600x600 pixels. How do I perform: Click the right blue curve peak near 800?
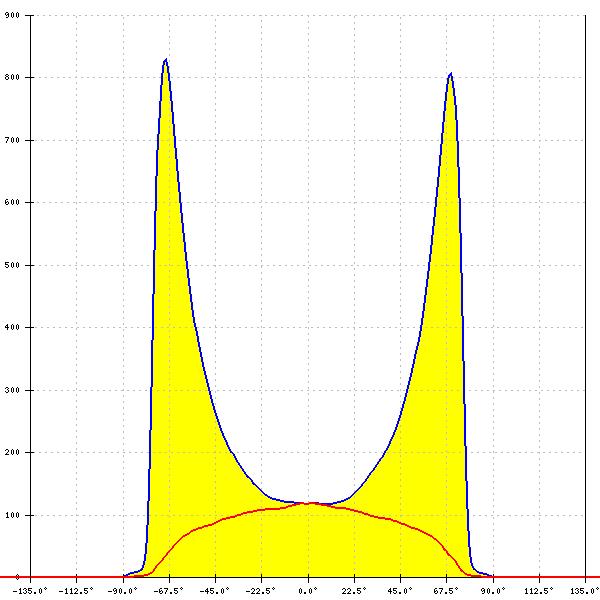point(450,74)
